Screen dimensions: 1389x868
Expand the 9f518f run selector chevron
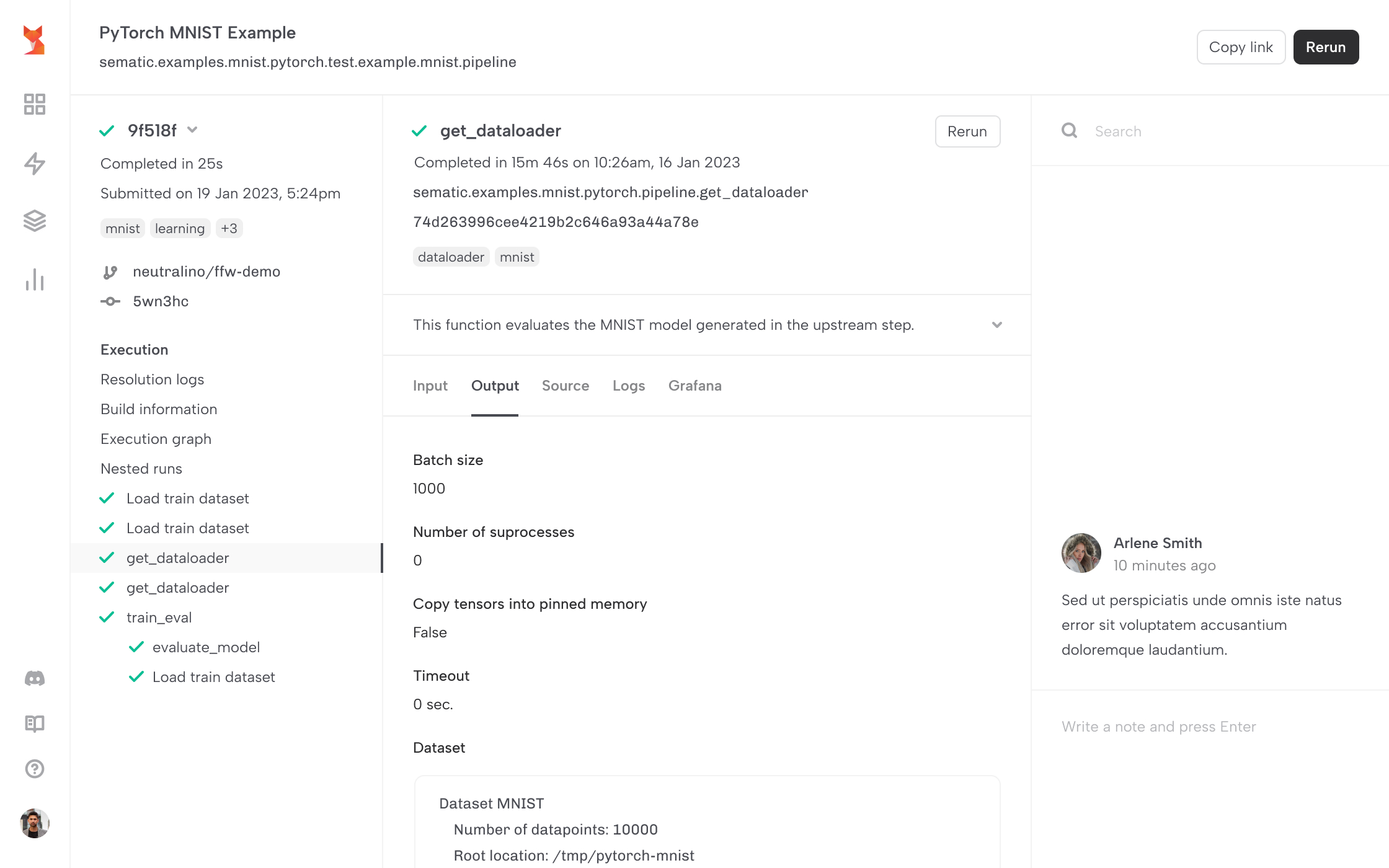click(x=192, y=130)
